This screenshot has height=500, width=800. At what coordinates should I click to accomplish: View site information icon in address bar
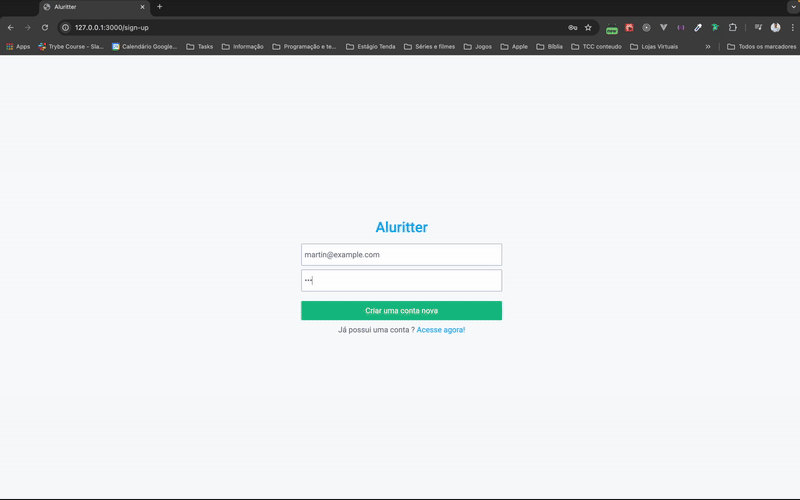(x=65, y=28)
